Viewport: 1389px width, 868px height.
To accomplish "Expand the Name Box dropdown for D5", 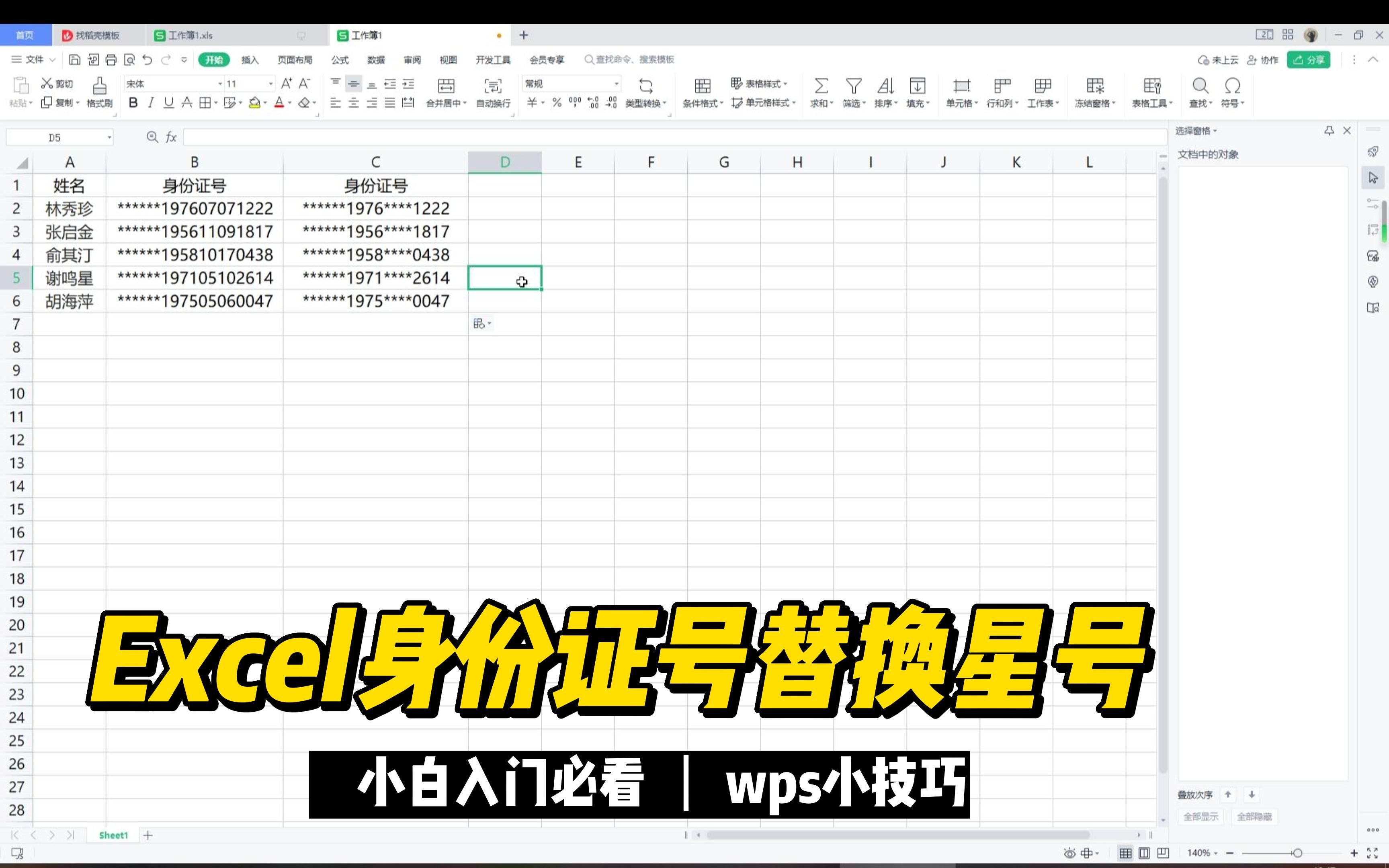I will coord(109,138).
